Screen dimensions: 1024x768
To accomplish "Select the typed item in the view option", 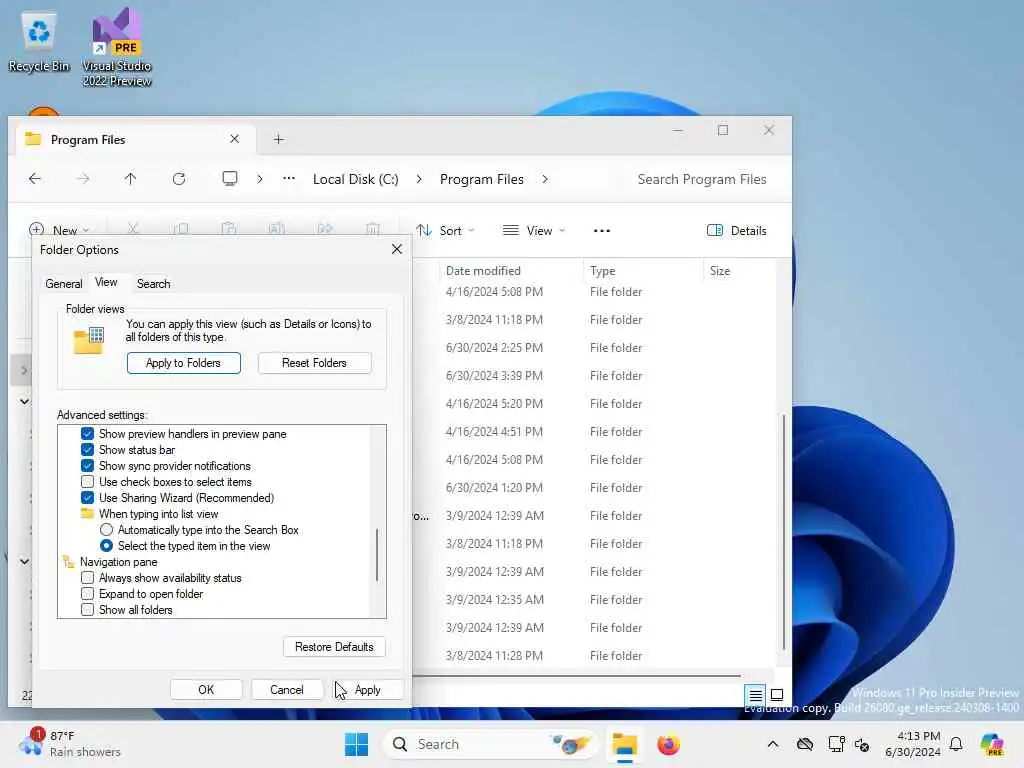I will click(106, 546).
